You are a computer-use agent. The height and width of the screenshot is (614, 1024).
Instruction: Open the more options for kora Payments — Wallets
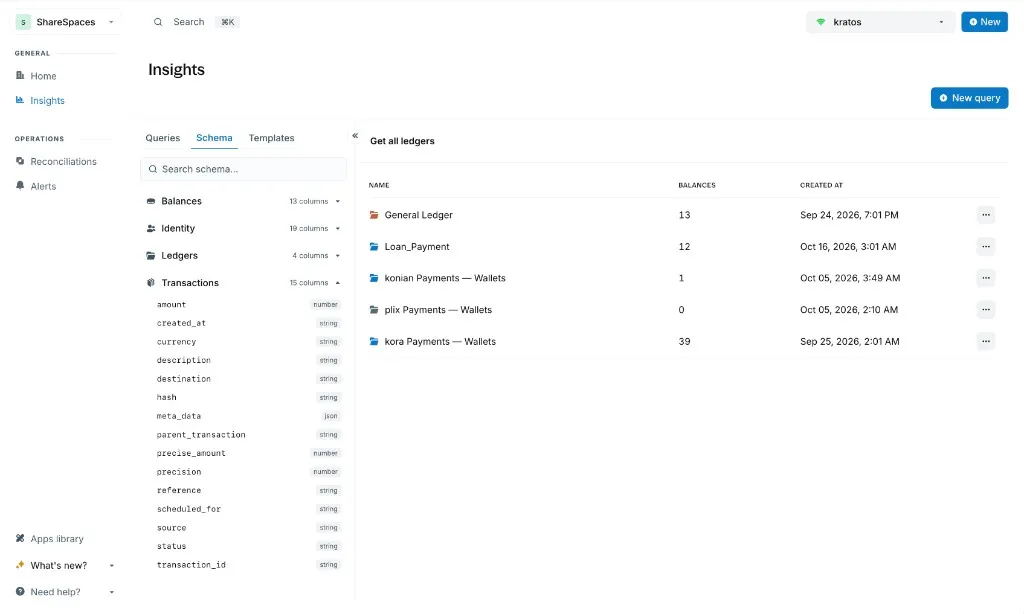click(x=986, y=342)
